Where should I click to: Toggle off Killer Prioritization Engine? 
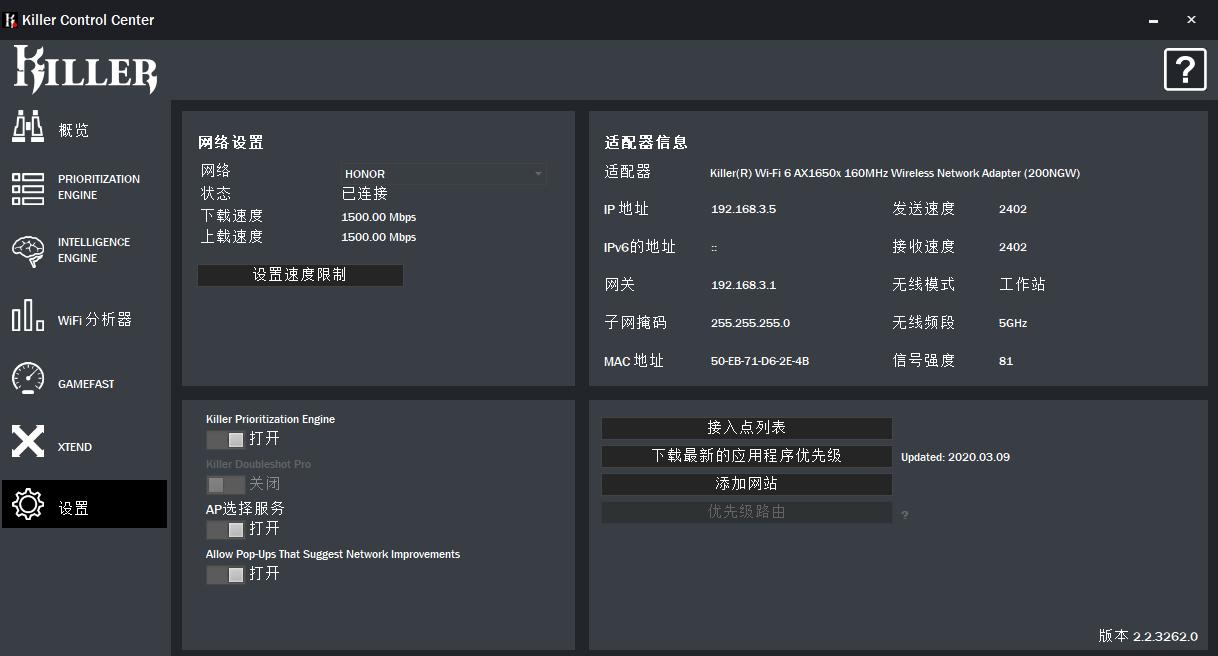pos(226,438)
